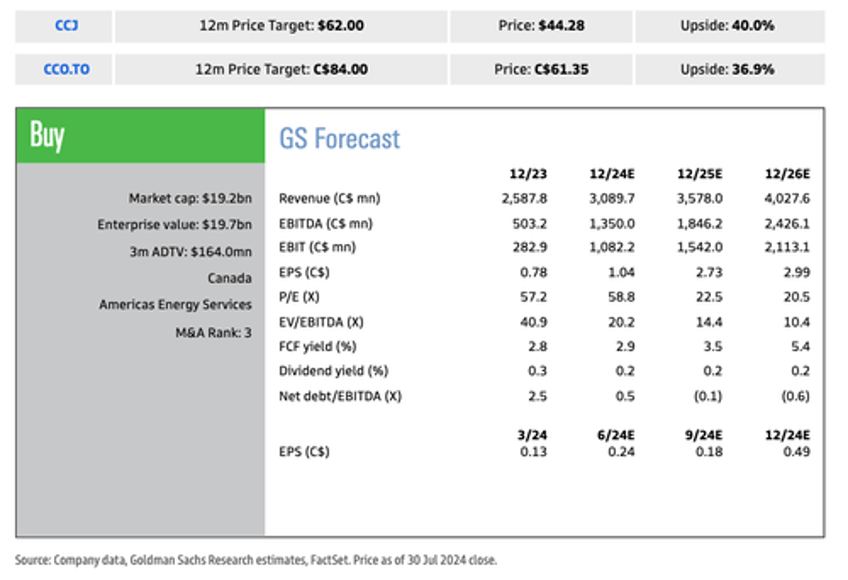Click the 6/24E quarterly column header

616,435
